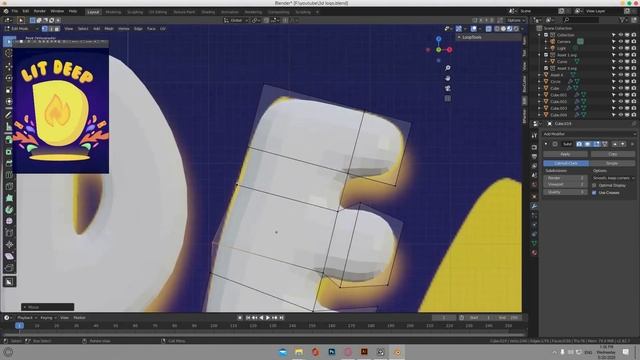
Task: Select the Scale tool in the left toolbar
Action: pyautogui.click(x=9, y=90)
